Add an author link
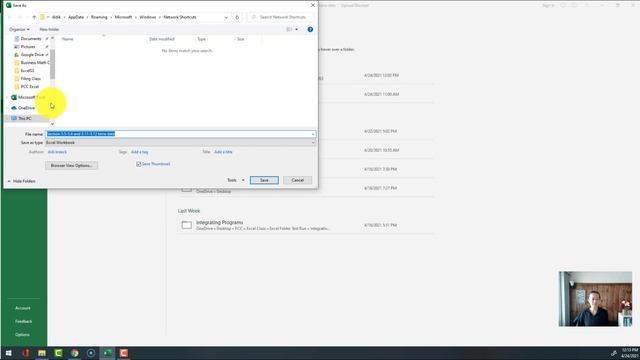The height and width of the screenshot is (360, 640). click(x=57, y=152)
